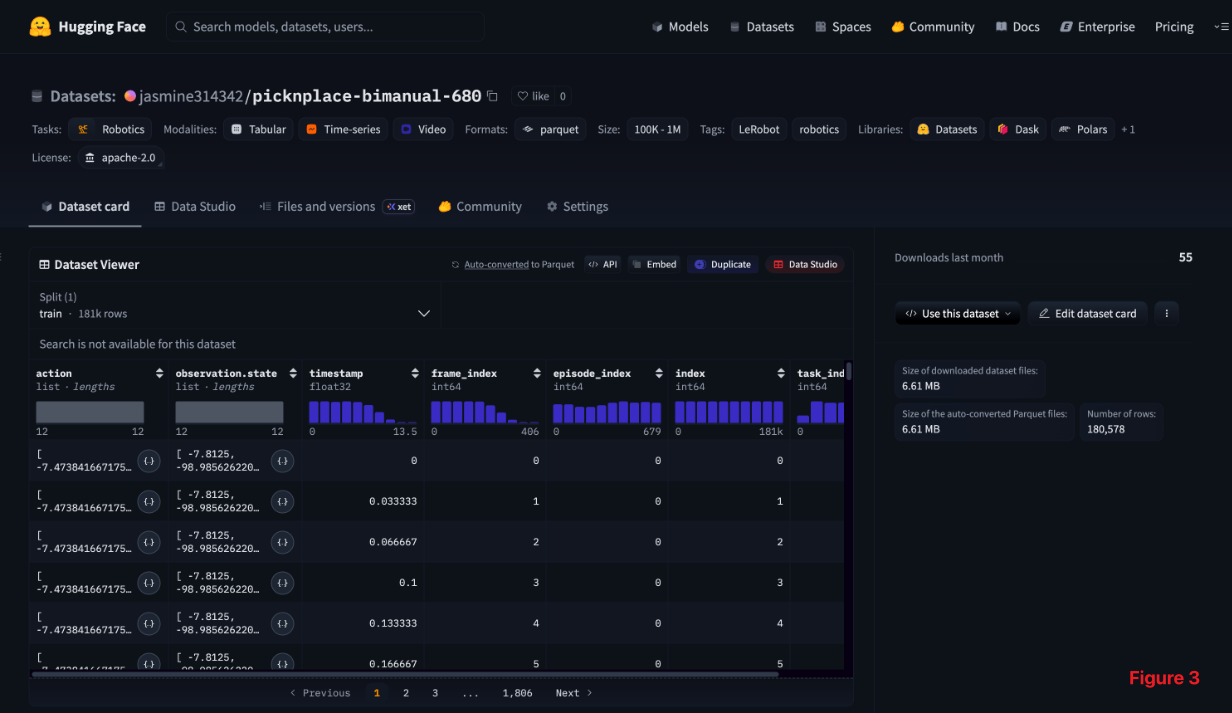Expand first row action list value
Viewport: 1232px width, 713px height.
(149, 461)
